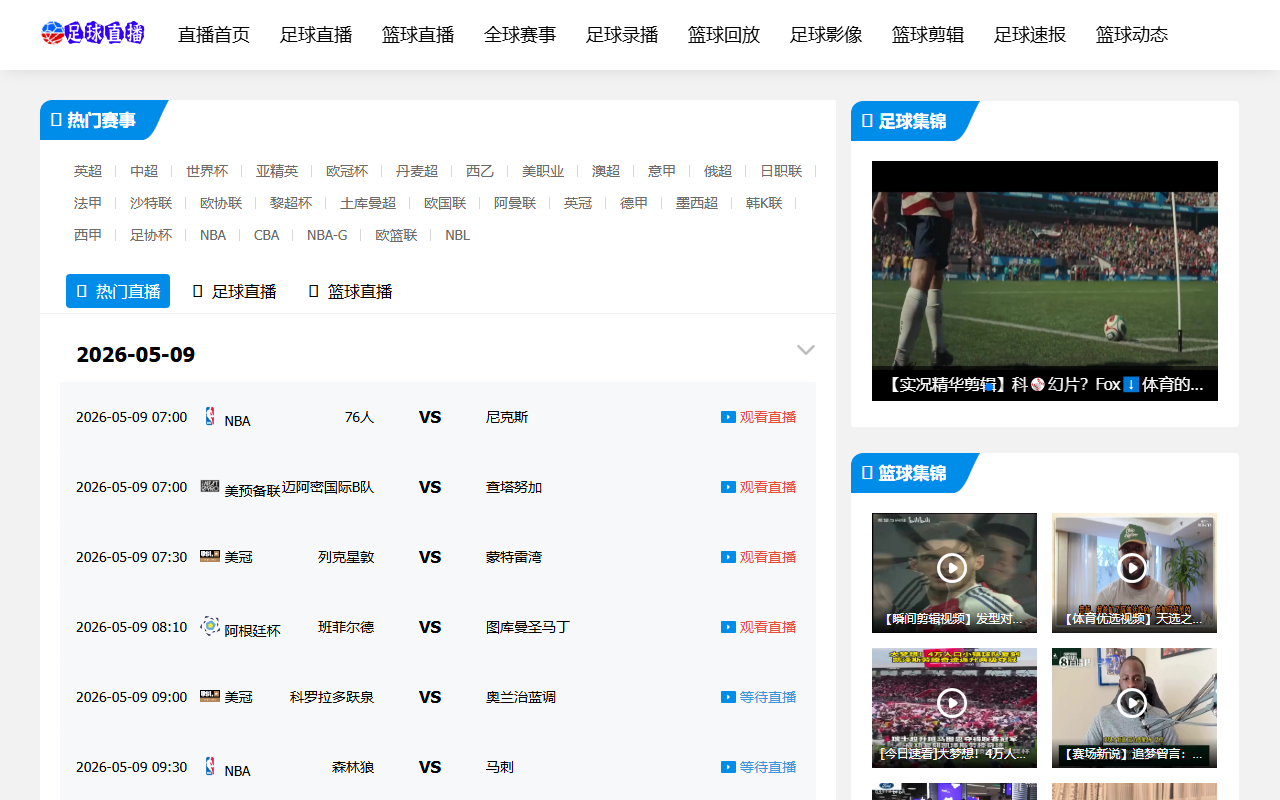This screenshot has width=1280, height=800.
Task: Click play icon for 迈阿密国际B队 match
Action: (728, 487)
